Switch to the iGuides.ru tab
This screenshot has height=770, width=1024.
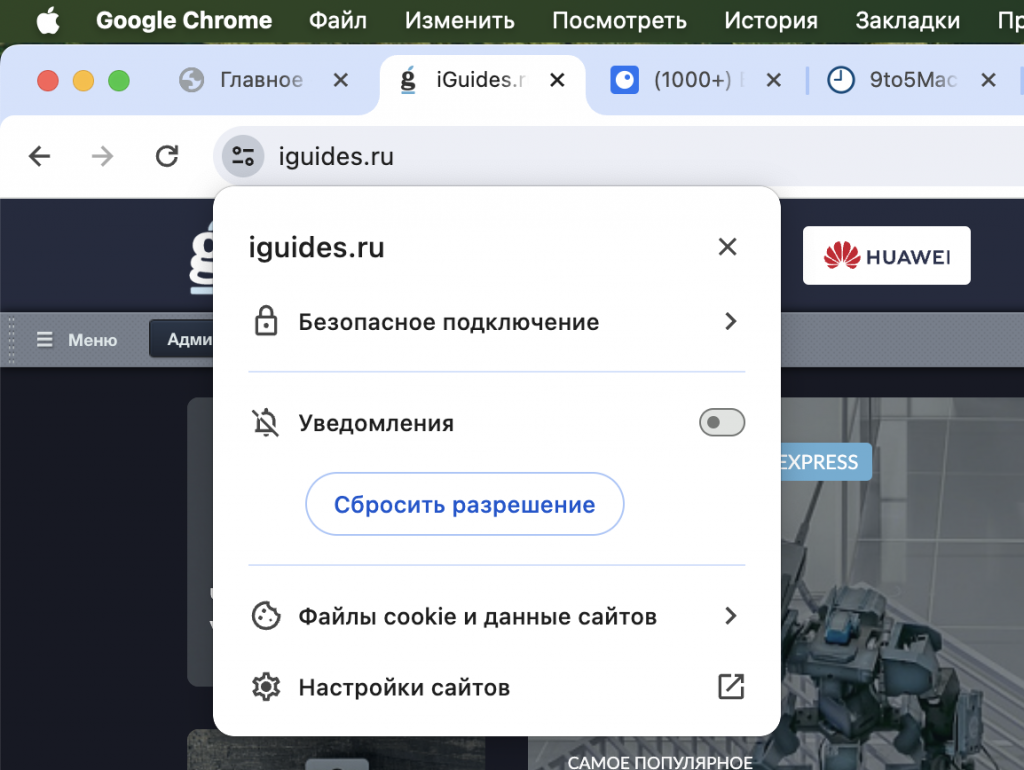click(x=481, y=80)
